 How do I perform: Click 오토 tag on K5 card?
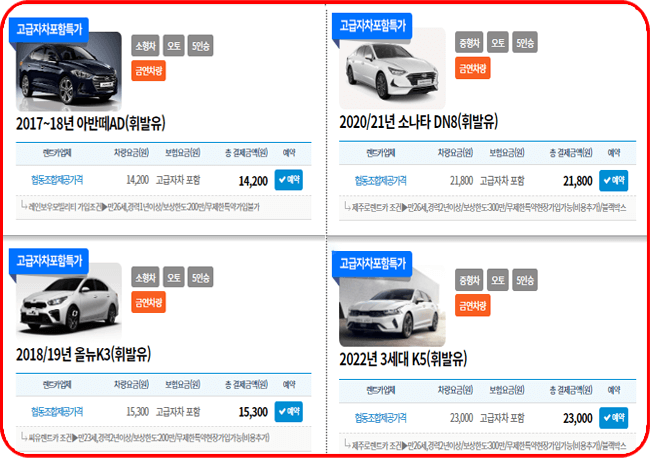[x=497, y=280]
